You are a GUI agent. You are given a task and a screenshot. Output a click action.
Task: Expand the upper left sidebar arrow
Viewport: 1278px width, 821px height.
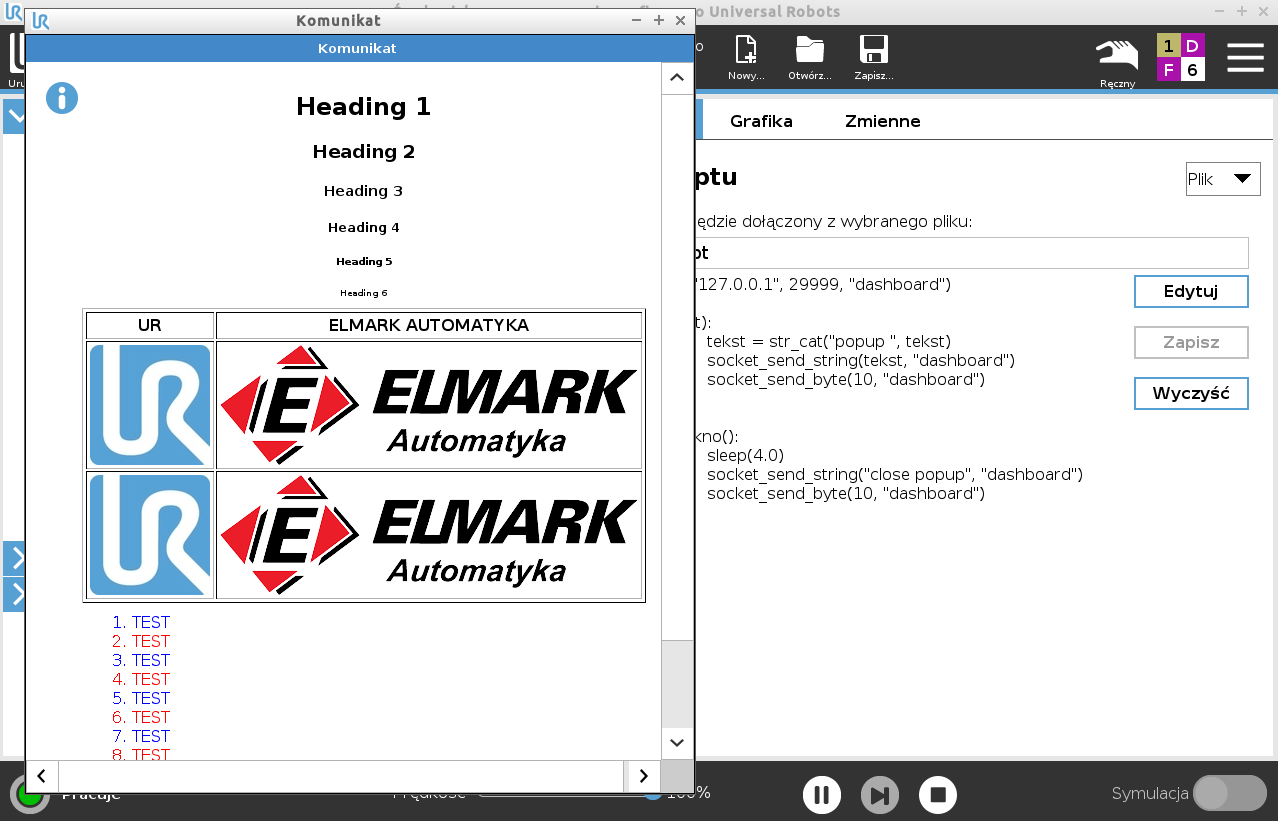(x=14, y=558)
